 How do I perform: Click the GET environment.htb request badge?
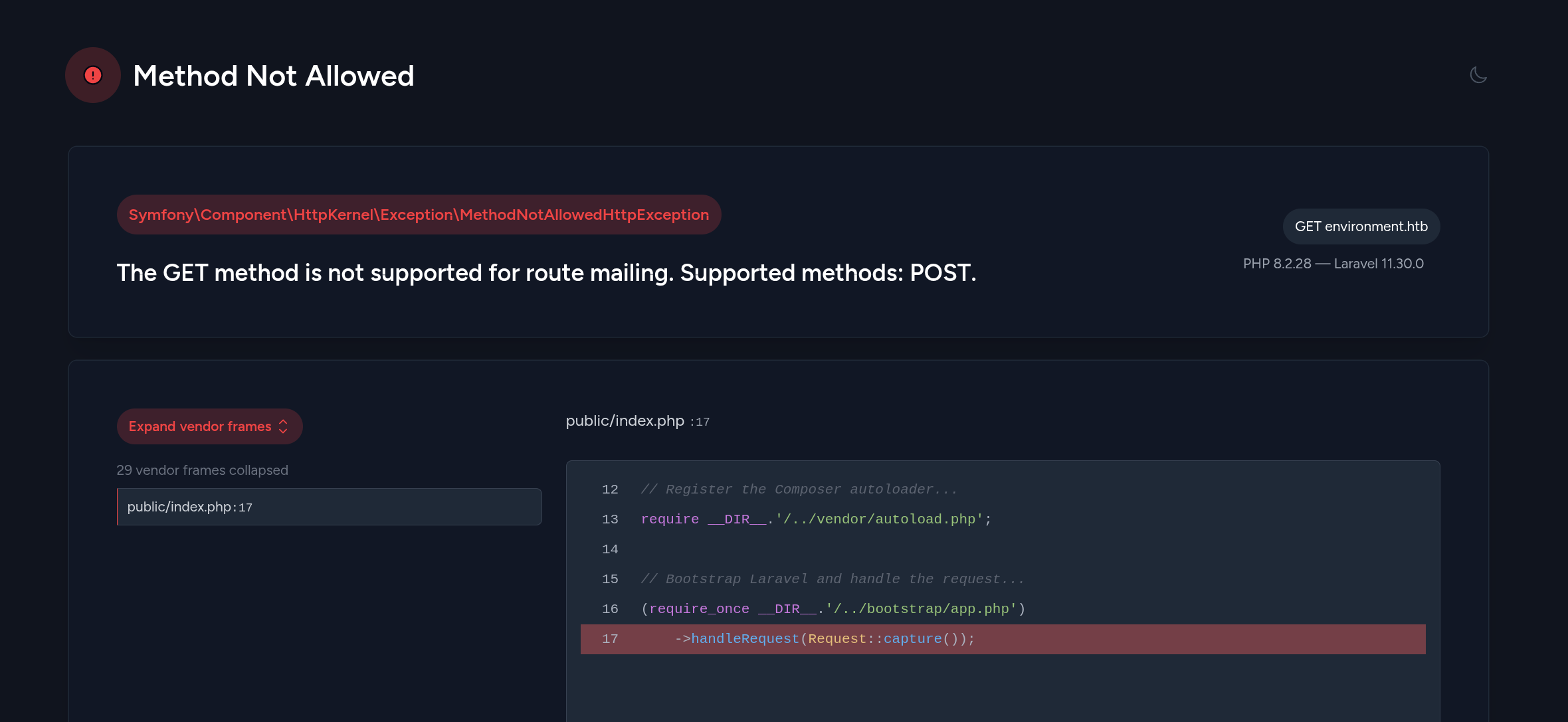(1361, 226)
